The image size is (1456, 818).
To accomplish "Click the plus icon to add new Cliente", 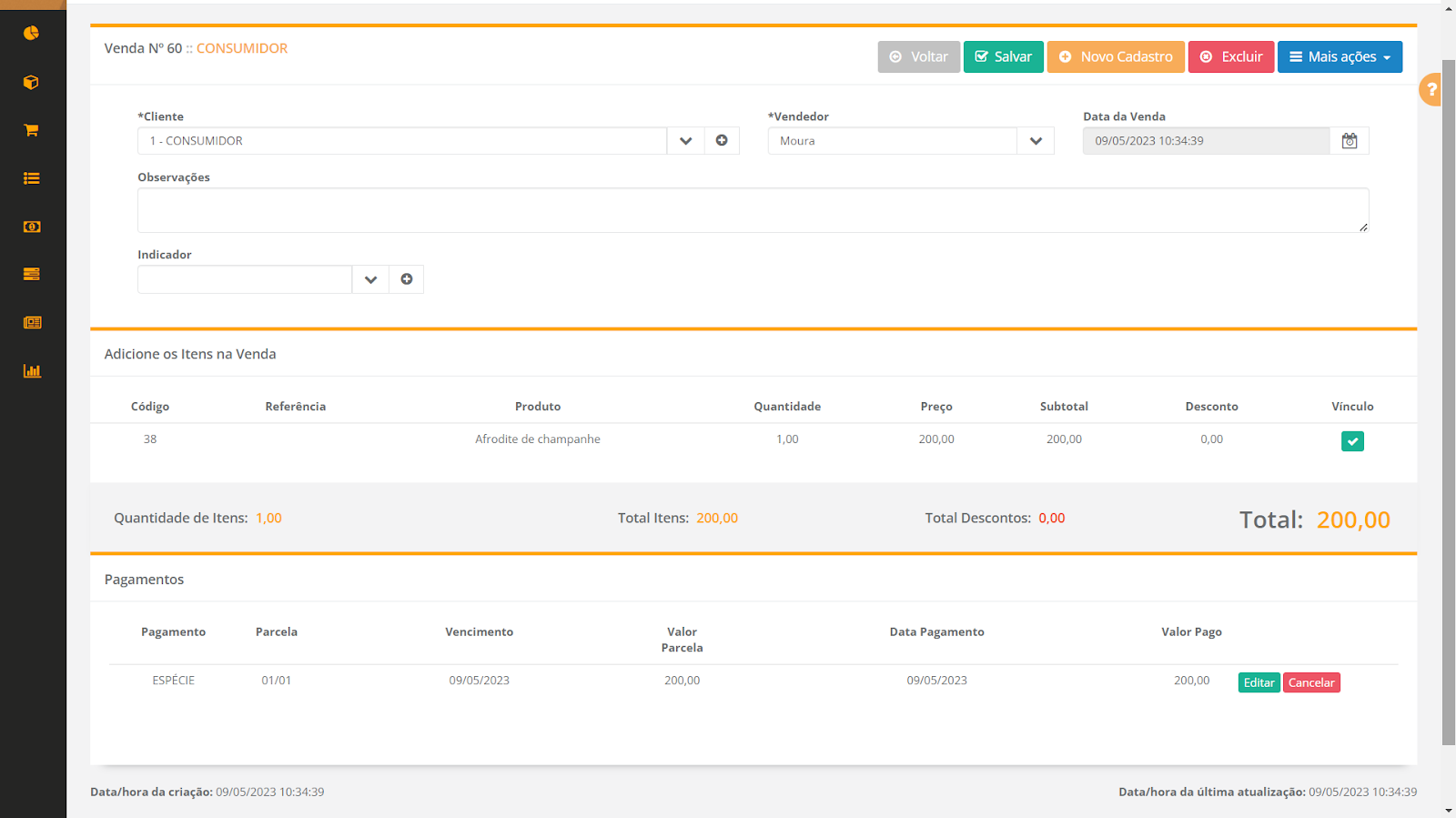I will (x=722, y=141).
